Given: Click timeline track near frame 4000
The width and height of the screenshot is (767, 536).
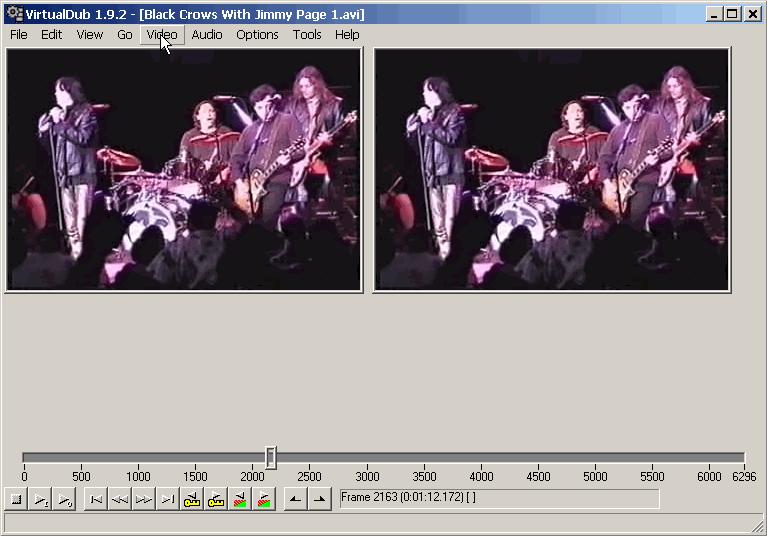Looking at the screenshot, I should click(x=481, y=458).
